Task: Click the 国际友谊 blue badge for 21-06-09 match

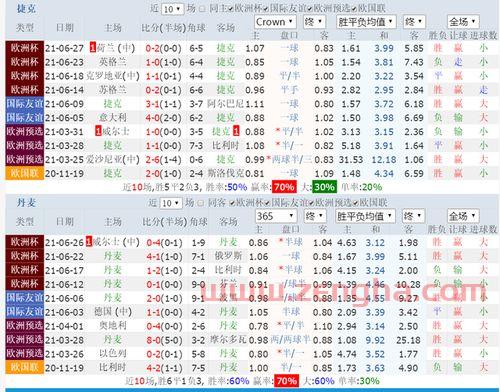Action: 25,104
